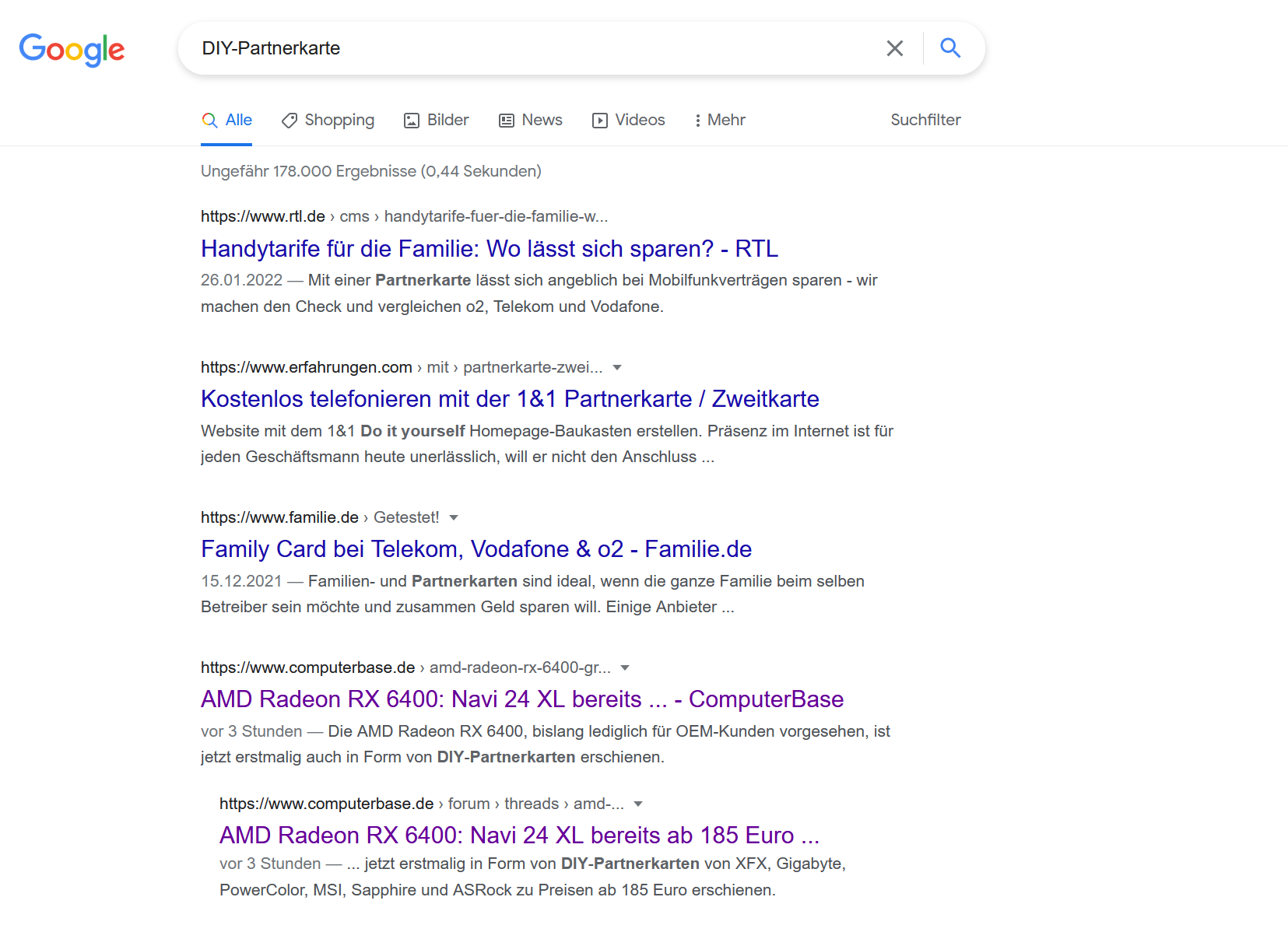This screenshot has width=1288, height=939.
Task: Expand the Mehr menu
Action: (x=719, y=120)
